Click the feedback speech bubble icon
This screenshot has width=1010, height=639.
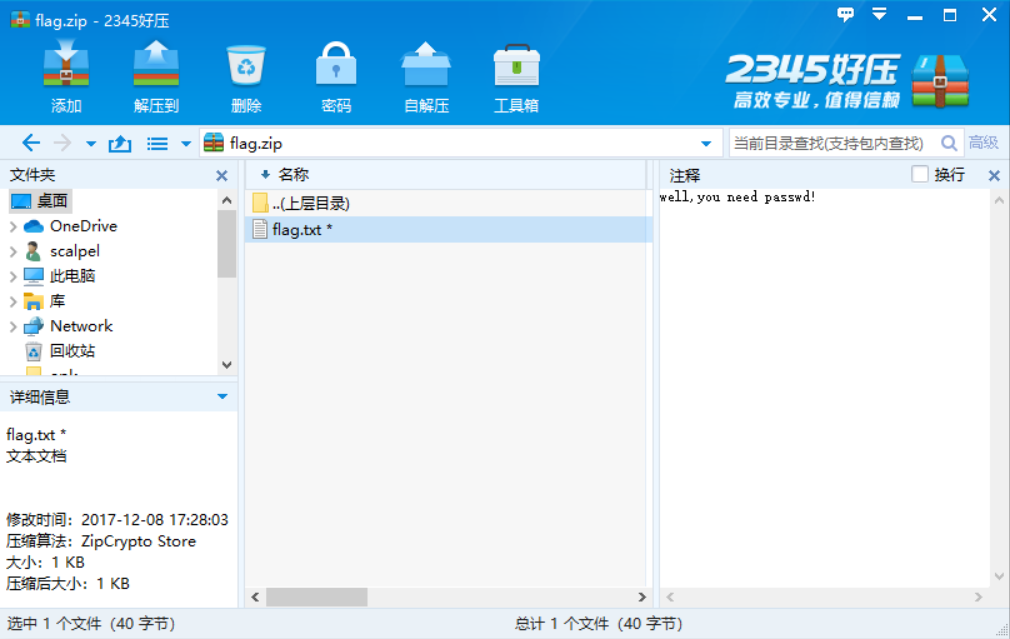pyautogui.click(x=845, y=14)
